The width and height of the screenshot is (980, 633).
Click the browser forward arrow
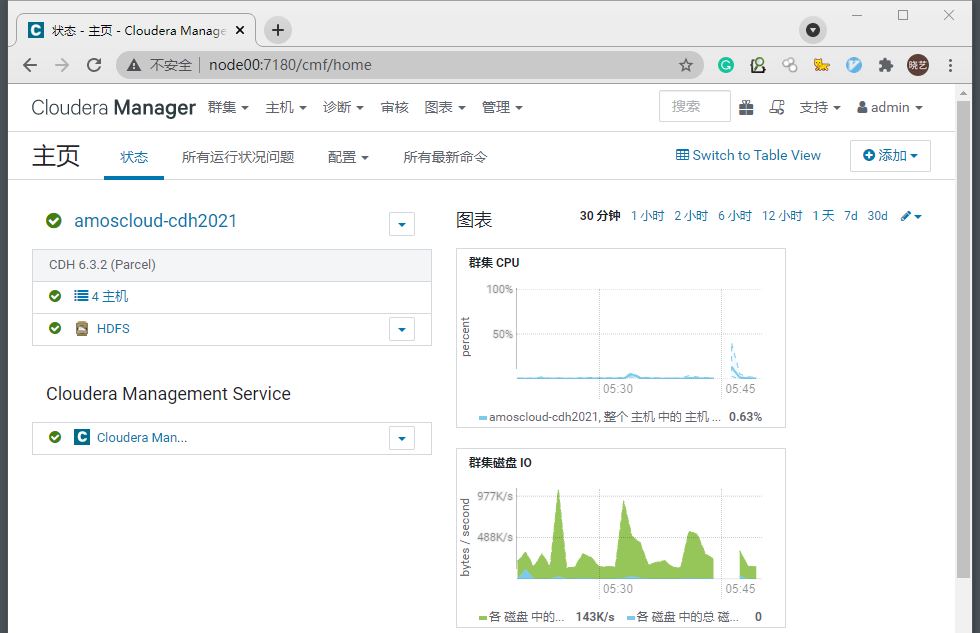point(62,65)
